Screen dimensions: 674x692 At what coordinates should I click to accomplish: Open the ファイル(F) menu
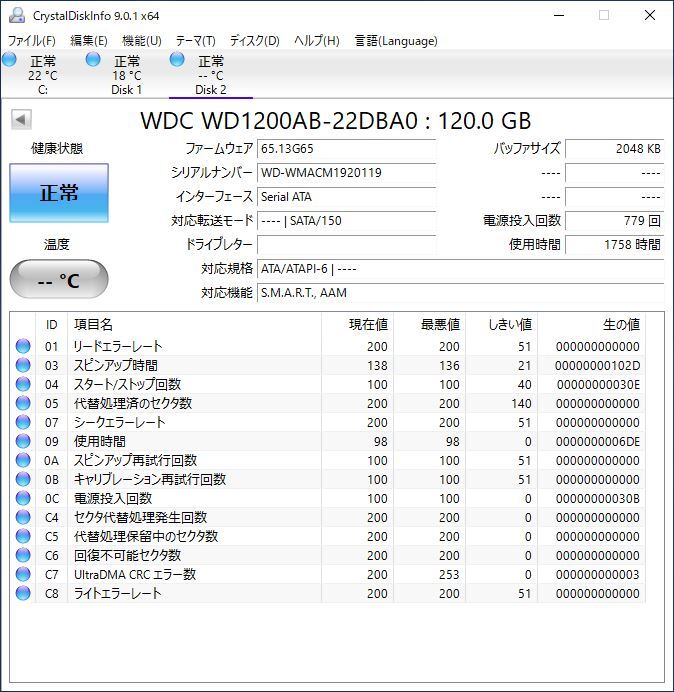[32, 41]
